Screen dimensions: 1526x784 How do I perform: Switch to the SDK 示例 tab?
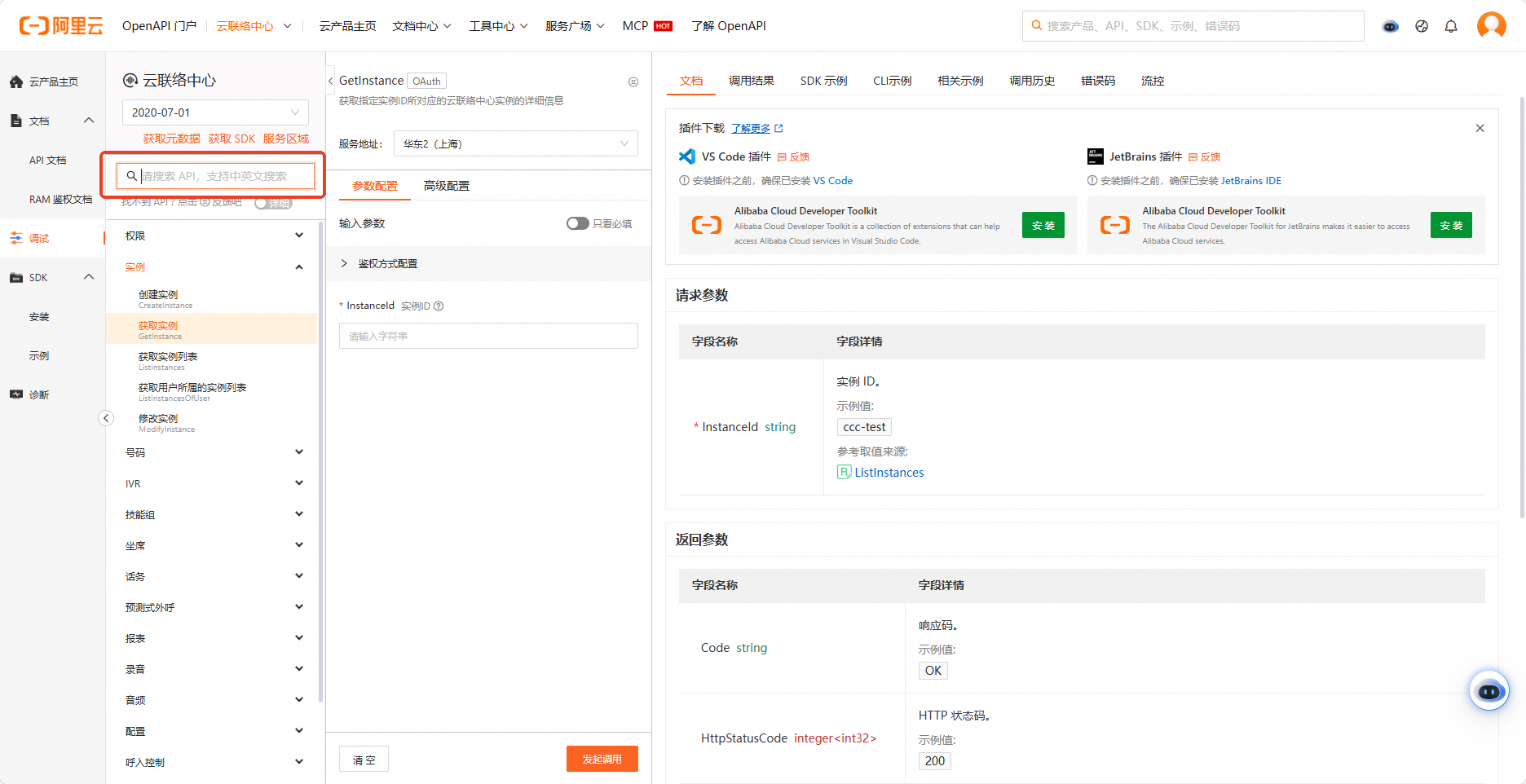(823, 81)
